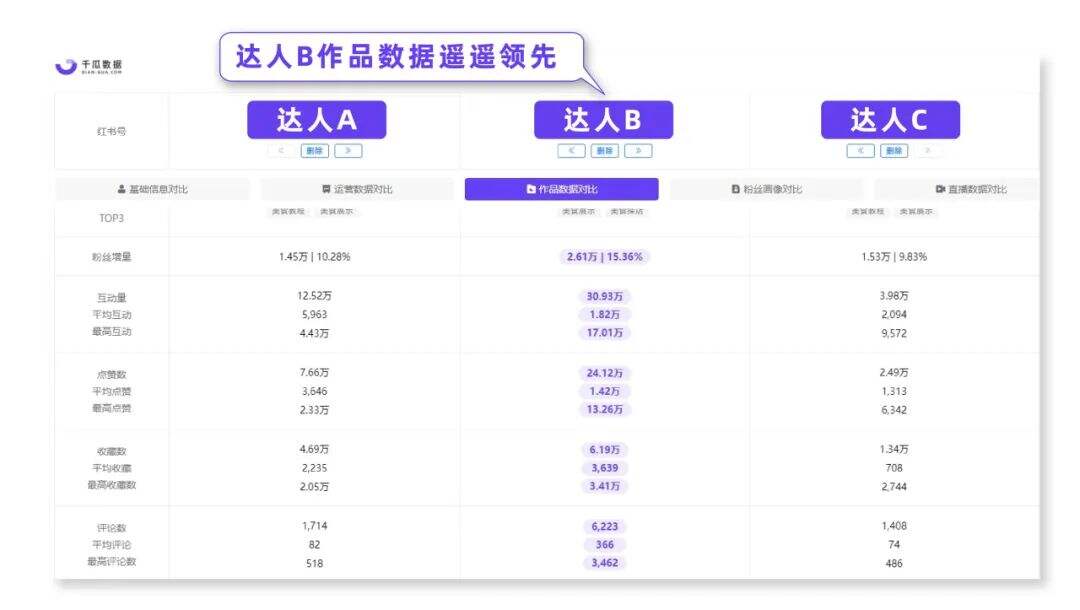Click the highlighted 30.93万 value
This screenshot has height=610, width=1080.
pyautogui.click(x=605, y=297)
